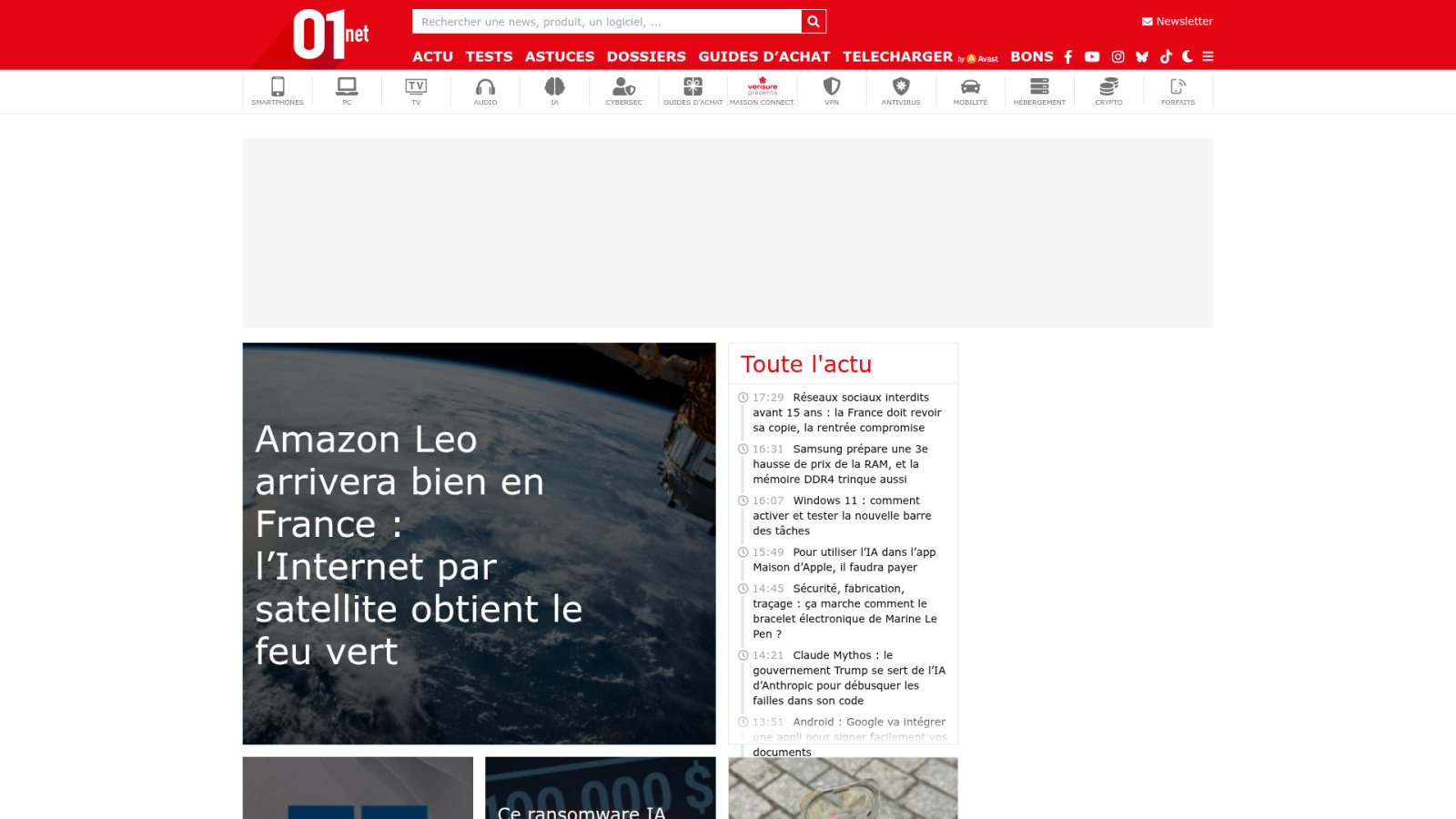Screen dimensions: 1456x819
Task: Open the Ce ransomware IA article card
Action: pyautogui.click(x=601, y=788)
